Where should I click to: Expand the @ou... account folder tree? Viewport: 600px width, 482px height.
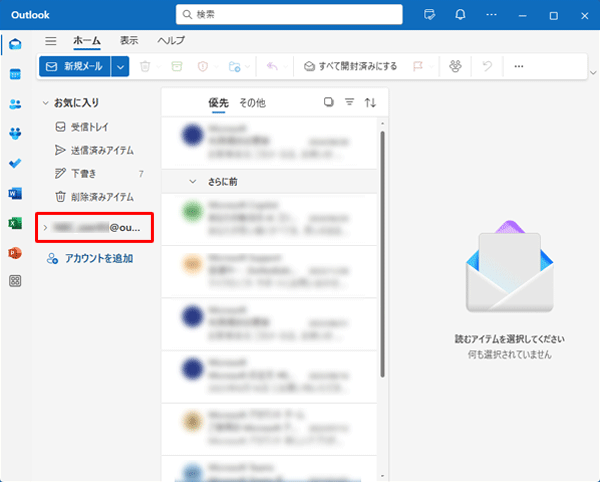point(45,228)
